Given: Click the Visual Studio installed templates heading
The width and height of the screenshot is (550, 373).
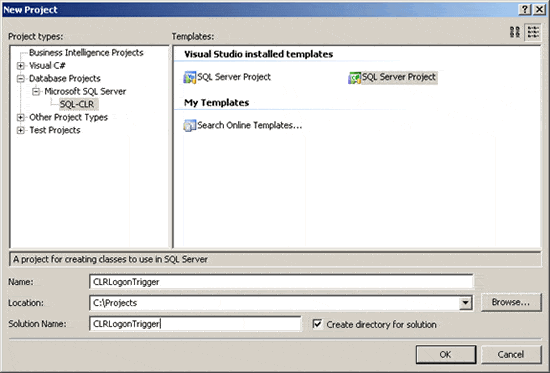Looking at the screenshot, I should click(259, 54).
